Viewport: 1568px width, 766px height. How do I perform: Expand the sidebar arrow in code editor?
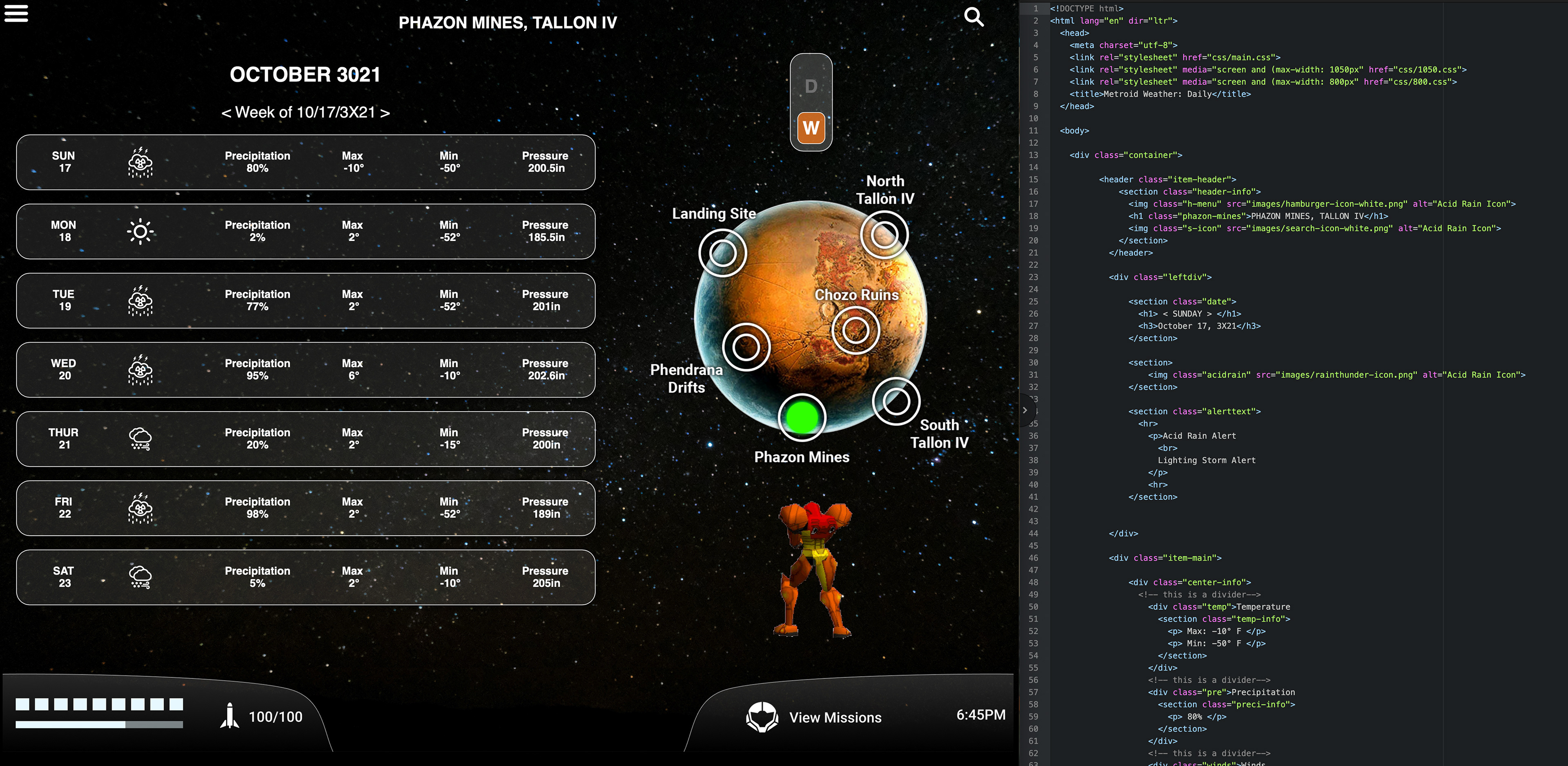(x=1025, y=410)
